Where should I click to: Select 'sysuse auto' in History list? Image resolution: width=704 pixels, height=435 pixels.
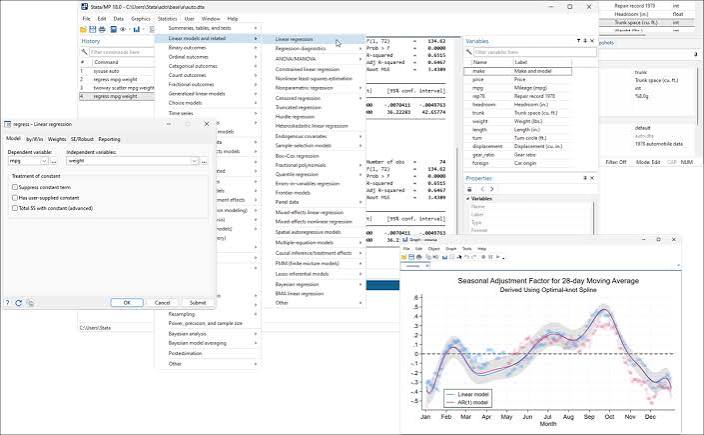tap(117, 71)
